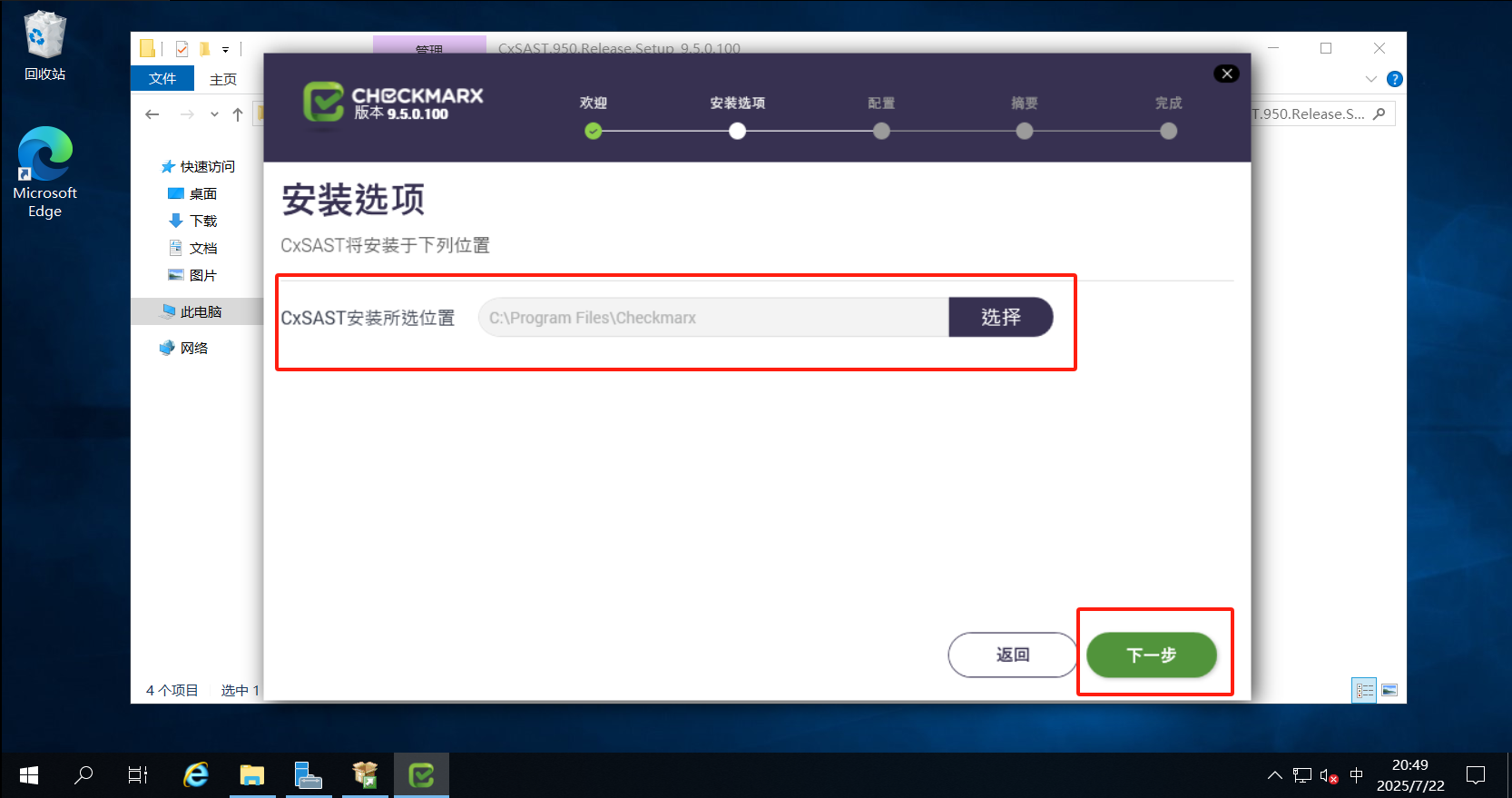Minimize the File Explorer window
Viewport: 1512px width, 798px height.
coord(1273,48)
